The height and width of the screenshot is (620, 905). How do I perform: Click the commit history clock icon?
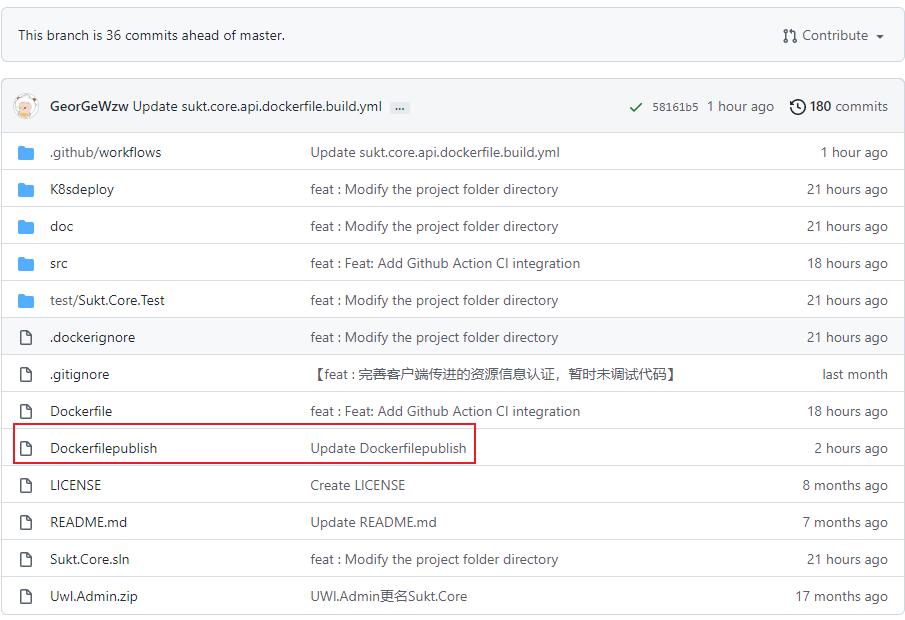(x=797, y=107)
